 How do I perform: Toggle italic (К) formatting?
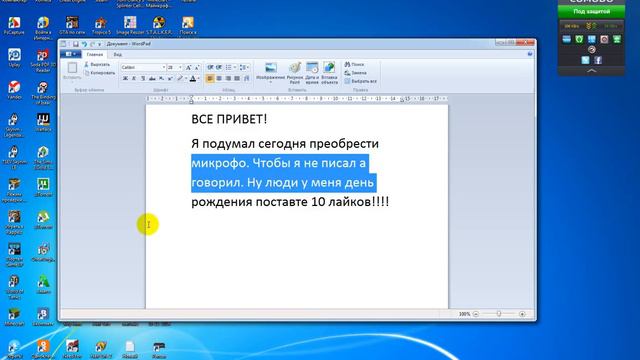[134, 78]
